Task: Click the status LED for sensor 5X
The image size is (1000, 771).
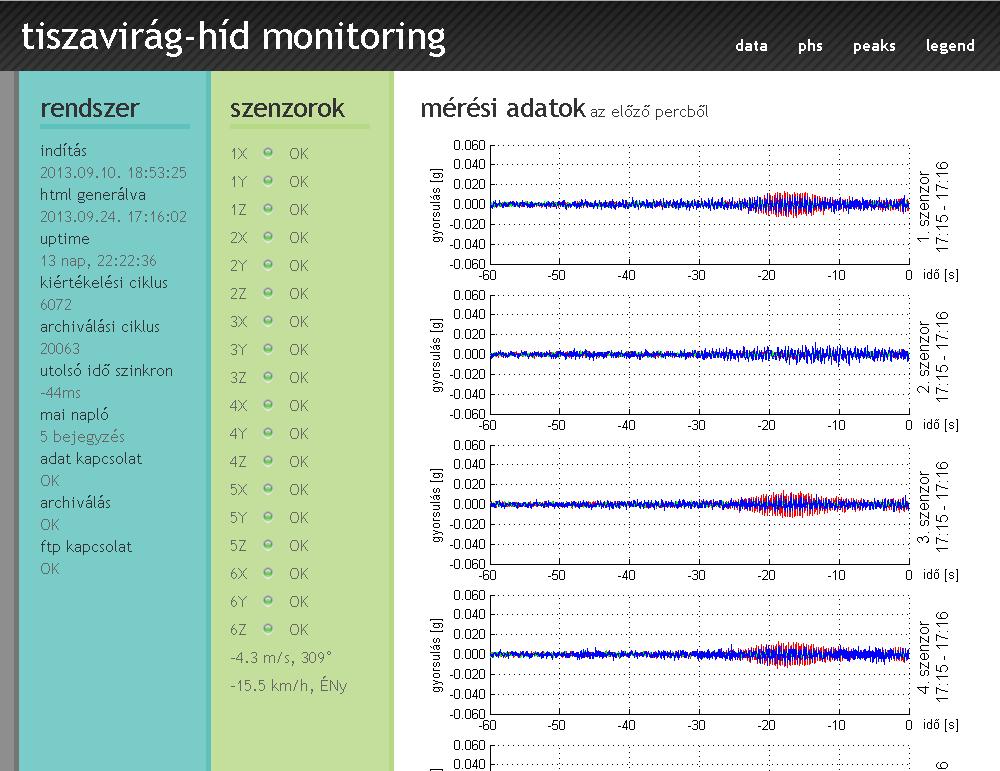Action: coord(268,489)
